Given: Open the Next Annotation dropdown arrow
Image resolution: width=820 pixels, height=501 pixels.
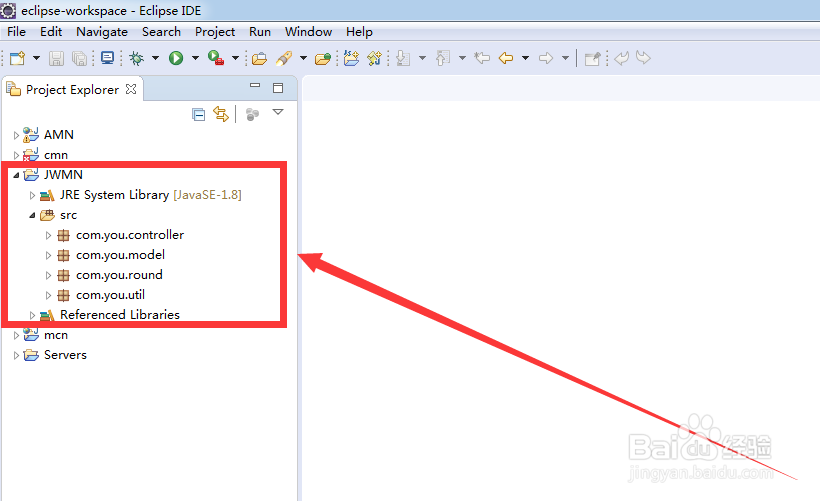Looking at the screenshot, I should click(423, 58).
